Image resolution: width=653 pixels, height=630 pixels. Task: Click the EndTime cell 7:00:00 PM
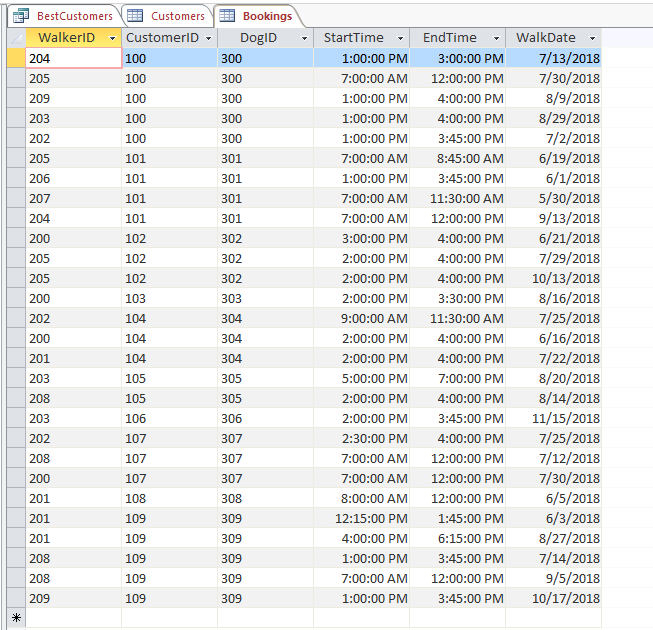coord(458,378)
